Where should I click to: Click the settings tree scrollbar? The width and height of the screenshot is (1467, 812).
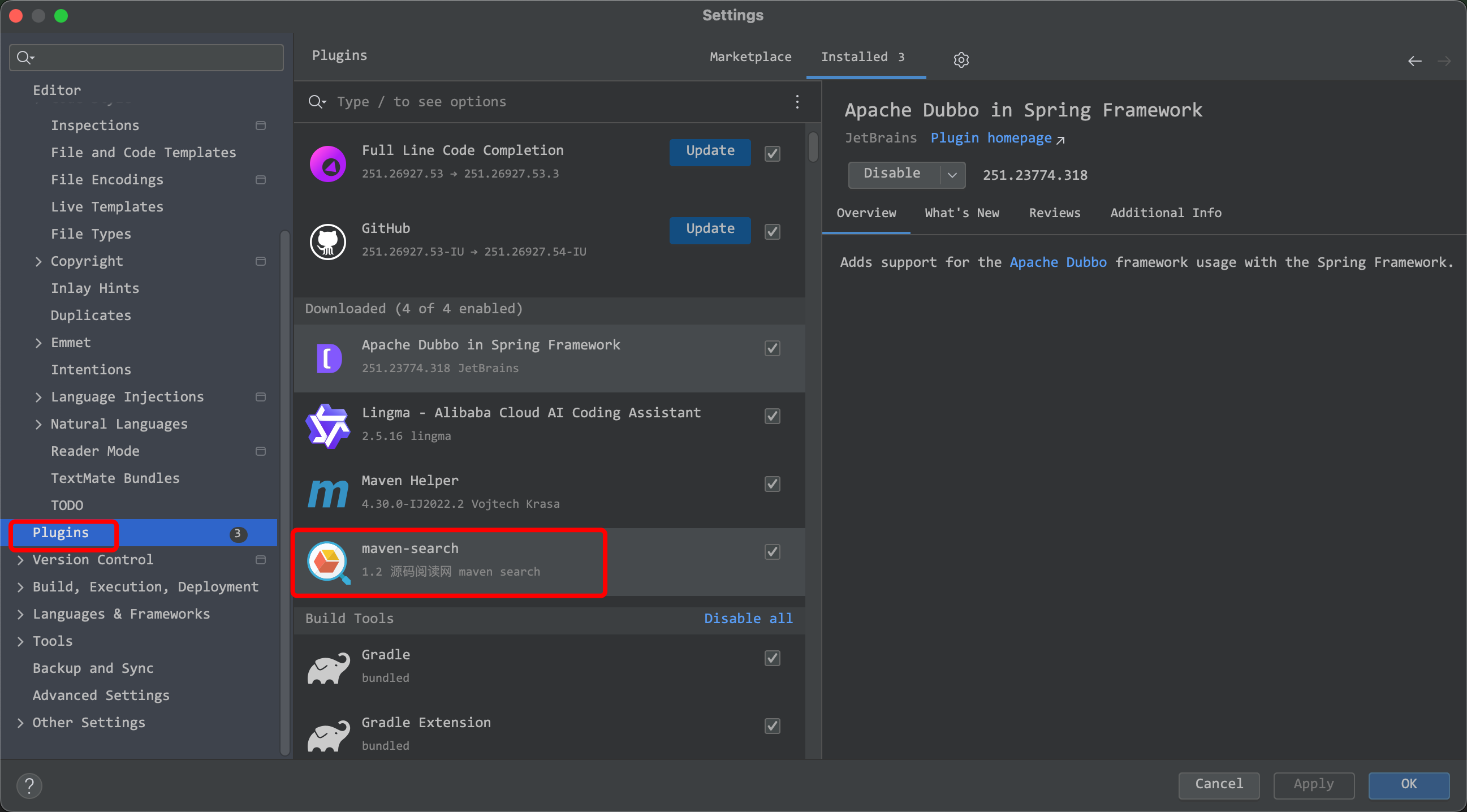pyautogui.click(x=284, y=493)
